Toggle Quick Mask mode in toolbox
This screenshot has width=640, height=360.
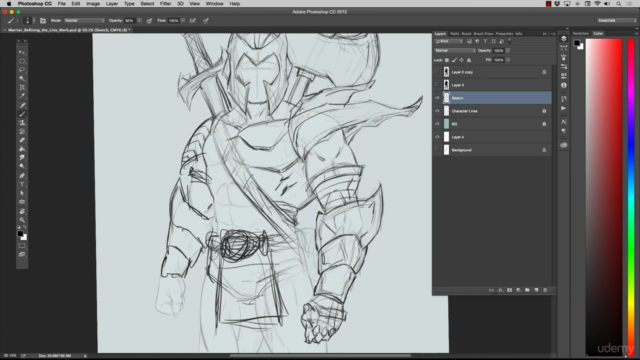point(22,246)
